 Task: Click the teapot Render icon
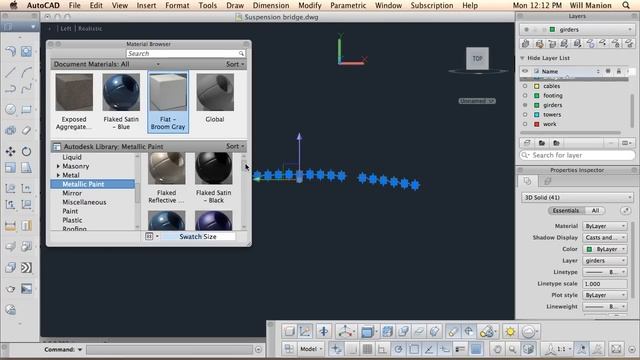click(11, 289)
